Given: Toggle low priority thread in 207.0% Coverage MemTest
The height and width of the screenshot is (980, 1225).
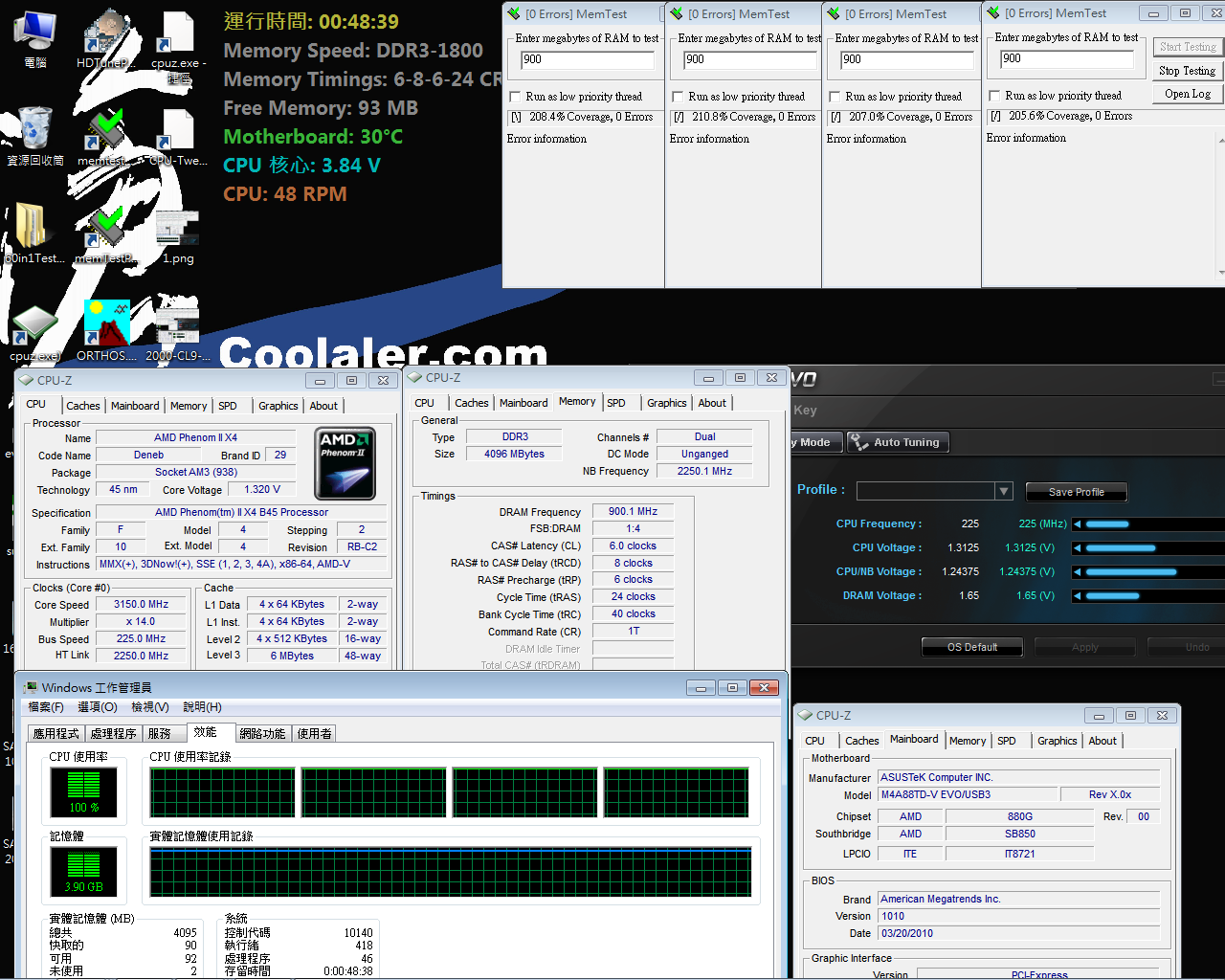Looking at the screenshot, I should [835, 97].
